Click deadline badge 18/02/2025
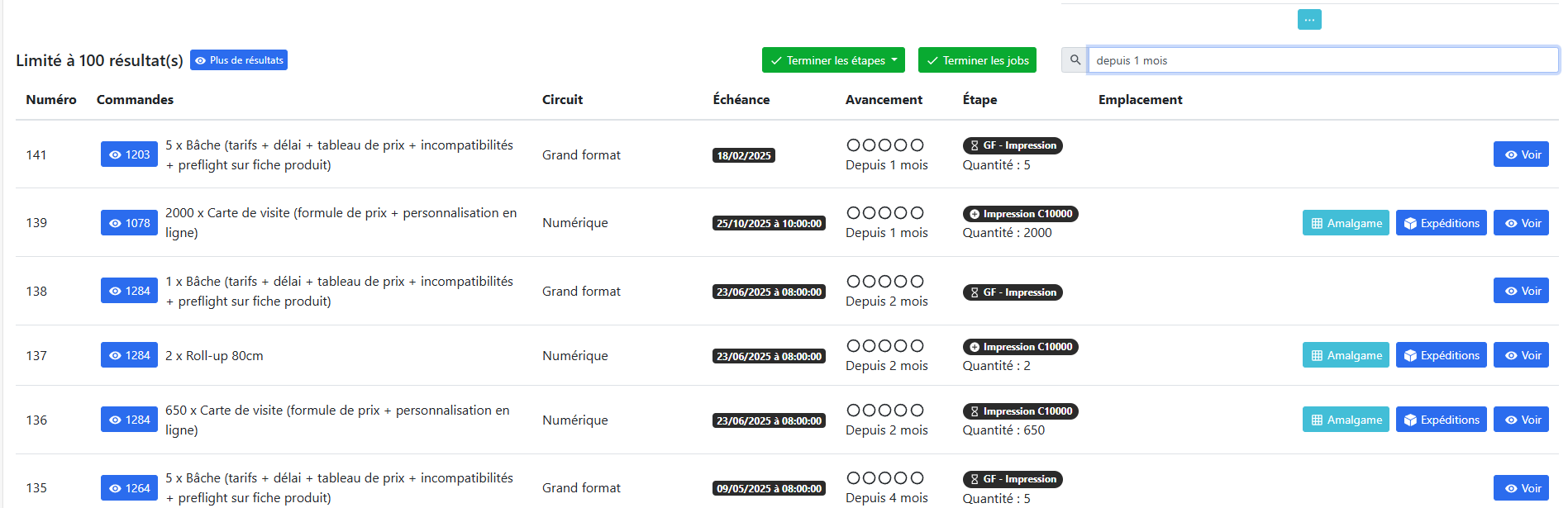Viewport: 1568px width, 508px height. tap(743, 155)
